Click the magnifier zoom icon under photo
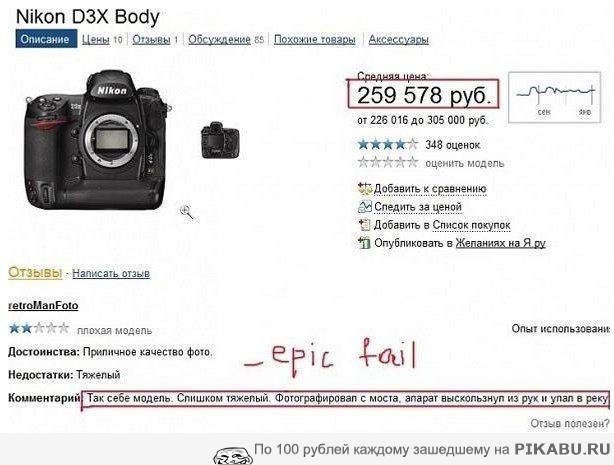Viewport: 614px width, 465px height. pyautogui.click(x=186, y=212)
